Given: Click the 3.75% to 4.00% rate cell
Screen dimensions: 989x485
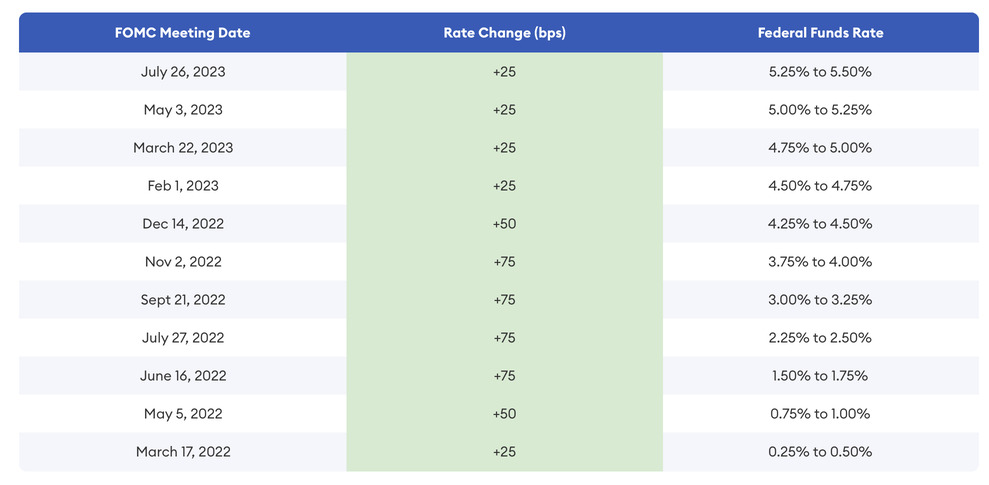Looking at the screenshot, I should tap(820, 261).
